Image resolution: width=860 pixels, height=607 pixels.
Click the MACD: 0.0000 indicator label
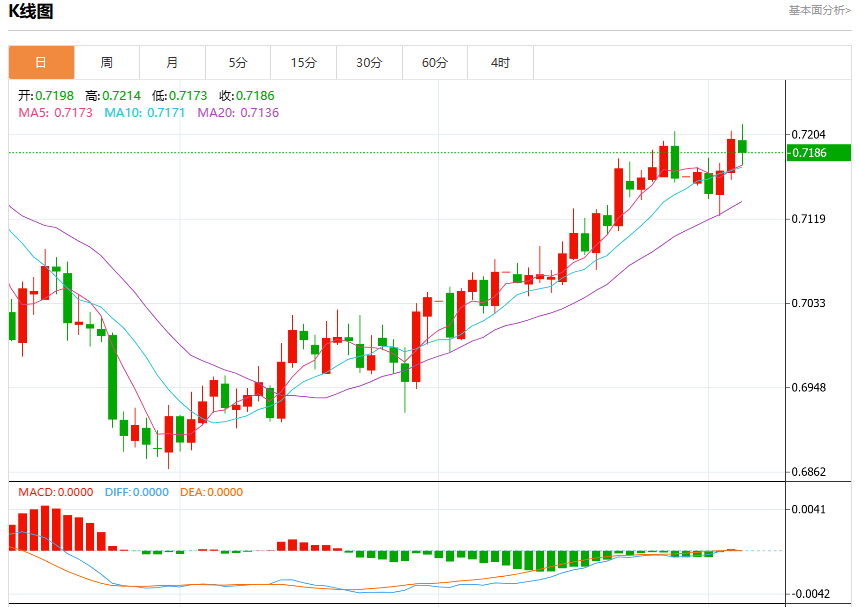tap(55, 492)
